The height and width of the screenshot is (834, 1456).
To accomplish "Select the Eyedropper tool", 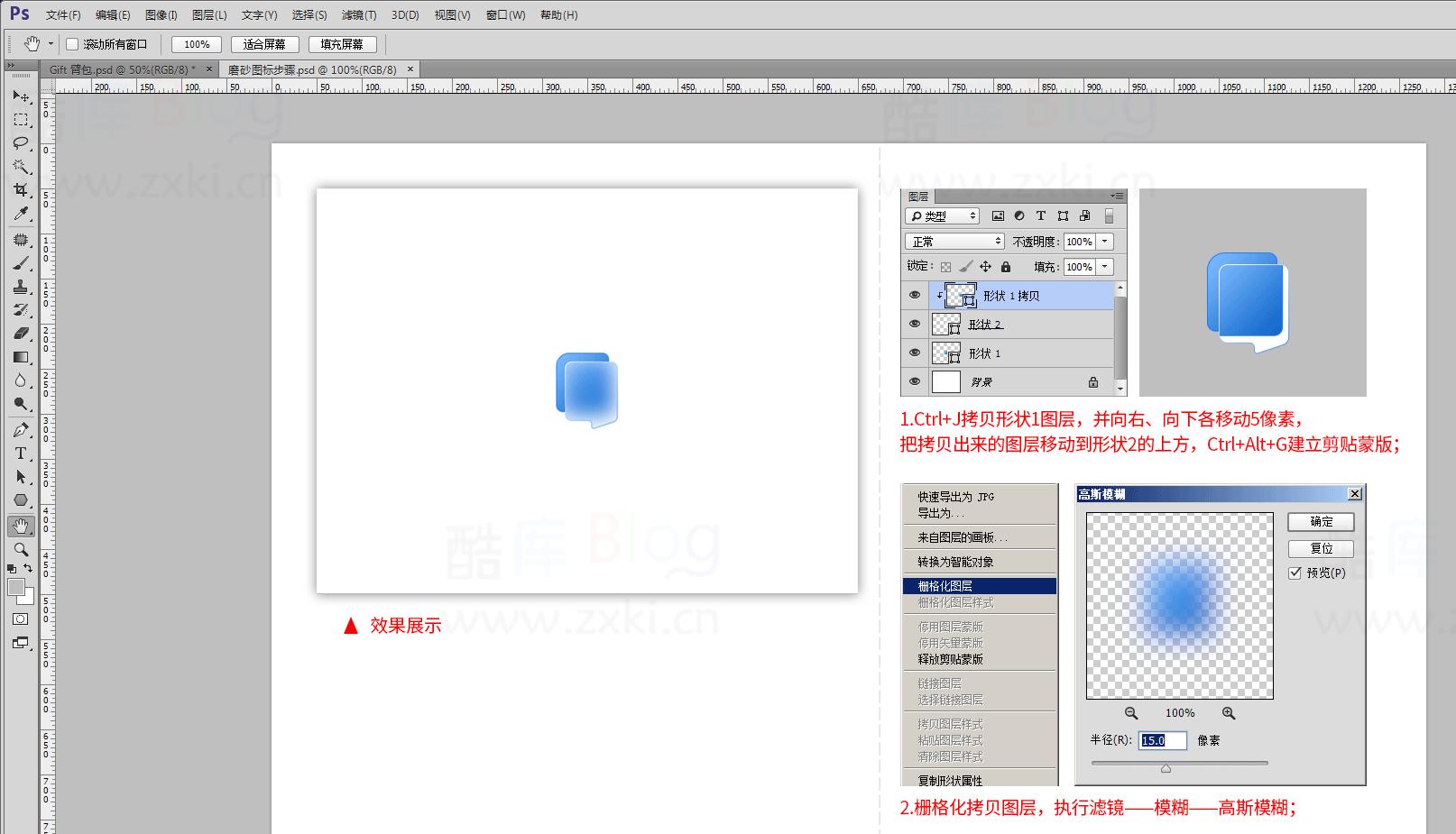I will pyautogui.click(x=21, y=215).
